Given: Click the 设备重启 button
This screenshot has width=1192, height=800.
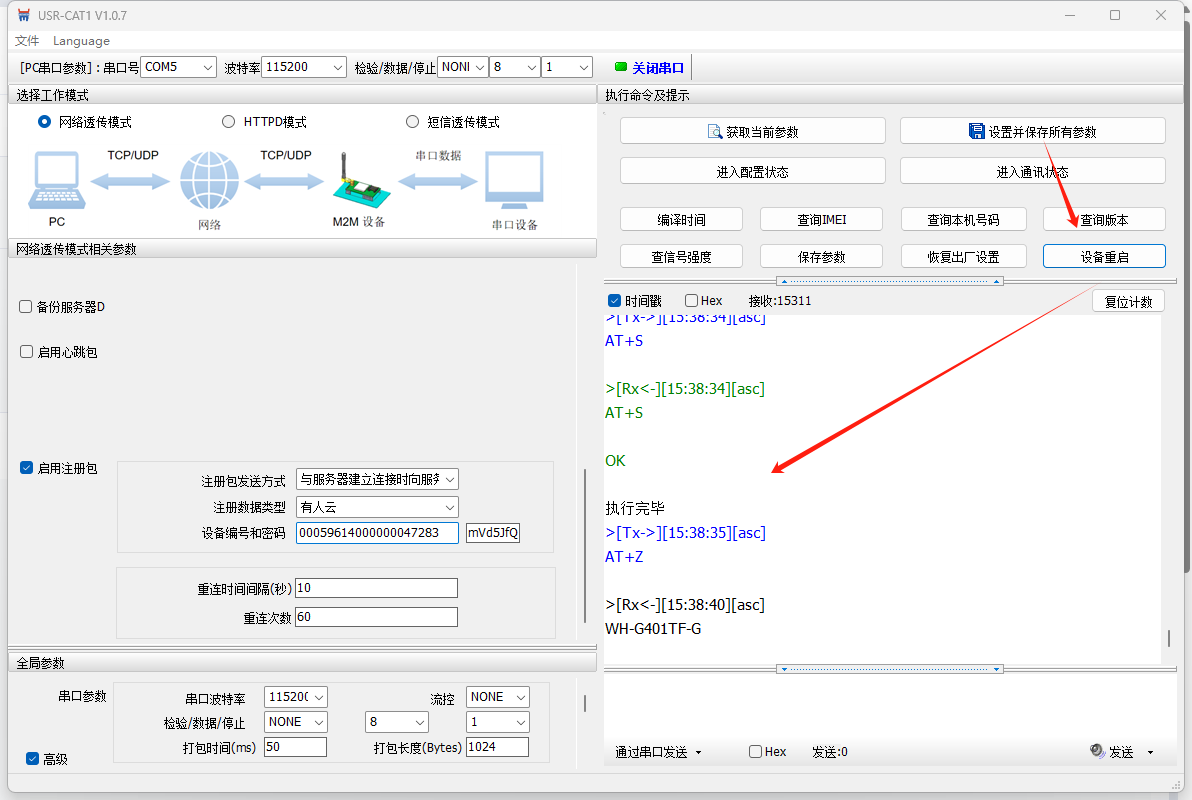Looking at the screenshot, I should pyautogui.click(x=1104, y=257).
